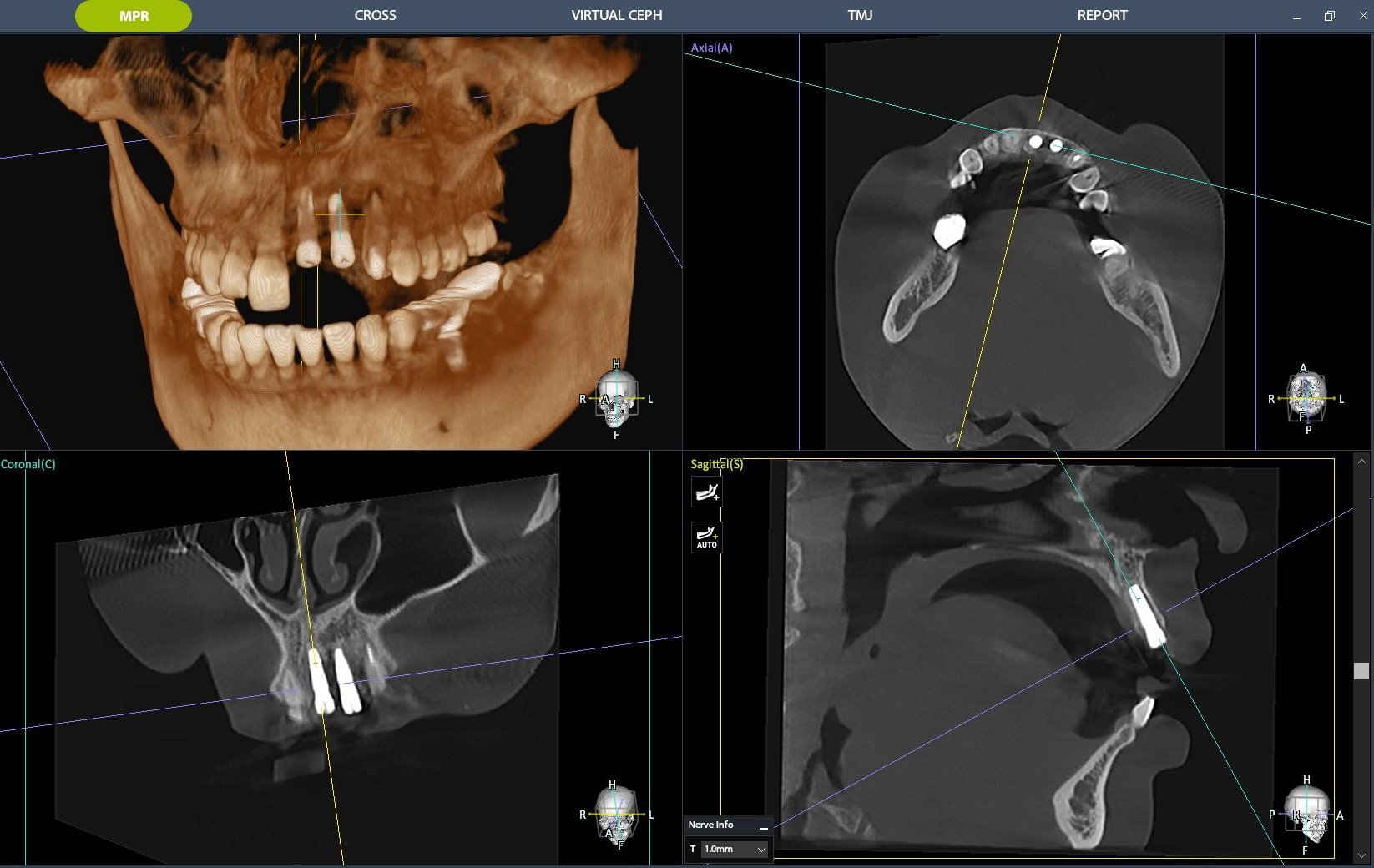This screenshot has width=1374, height=868.
Task: Open the VIRTUAL CEPH tab
Action: [617, 15]
